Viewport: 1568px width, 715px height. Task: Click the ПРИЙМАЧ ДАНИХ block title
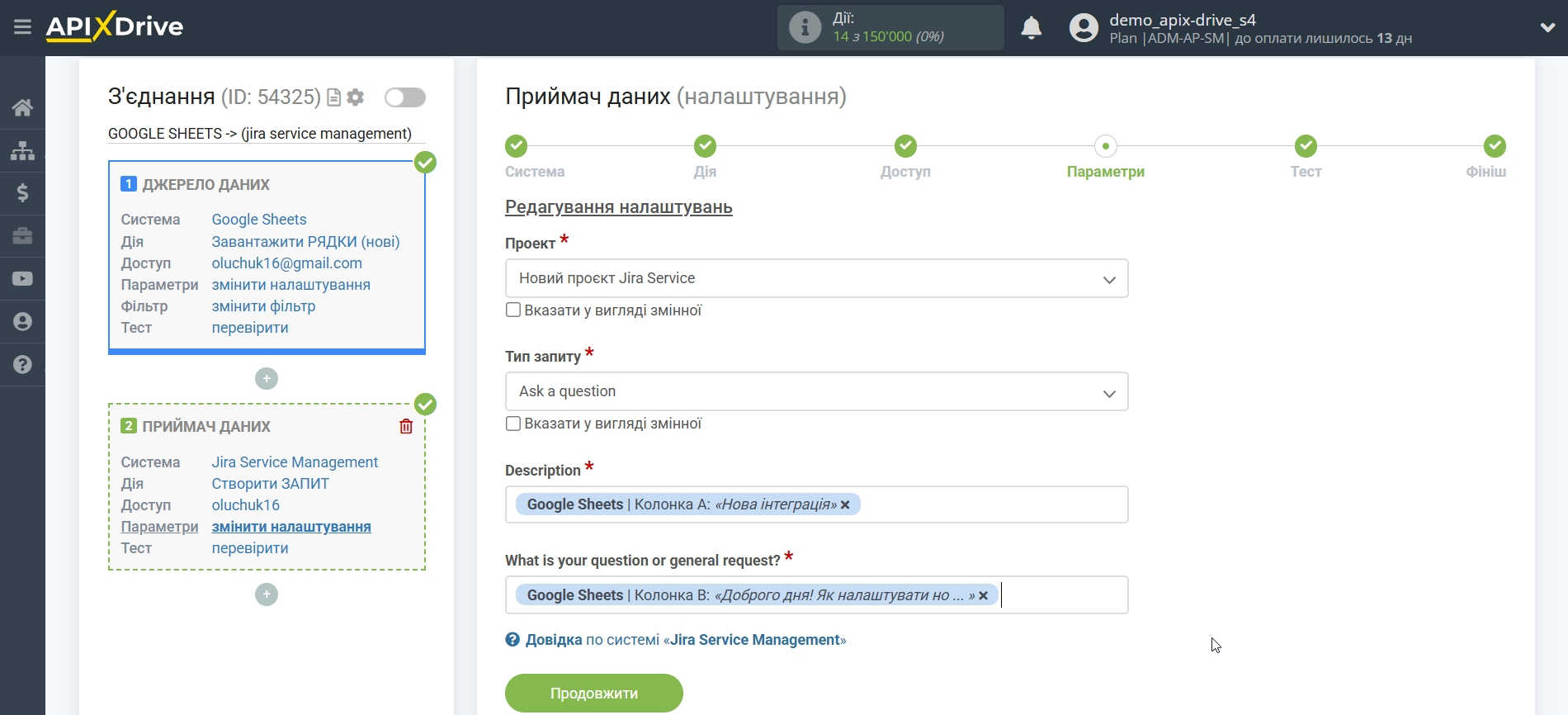tap(205, 427)
